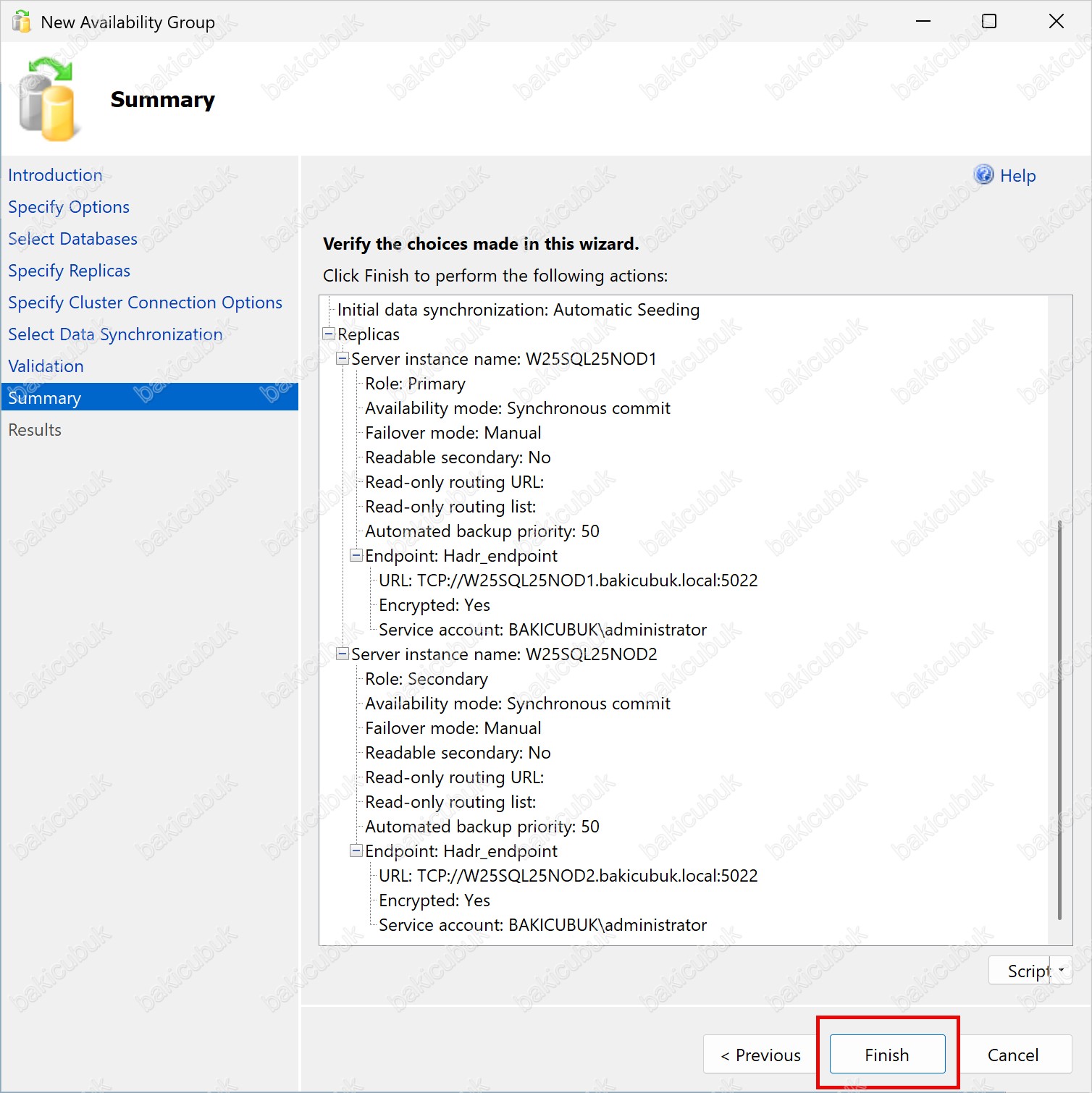
Task: Collapse Hadr_endpoint node under W25SQL25NOD2
Action: [x=356, y=851]
